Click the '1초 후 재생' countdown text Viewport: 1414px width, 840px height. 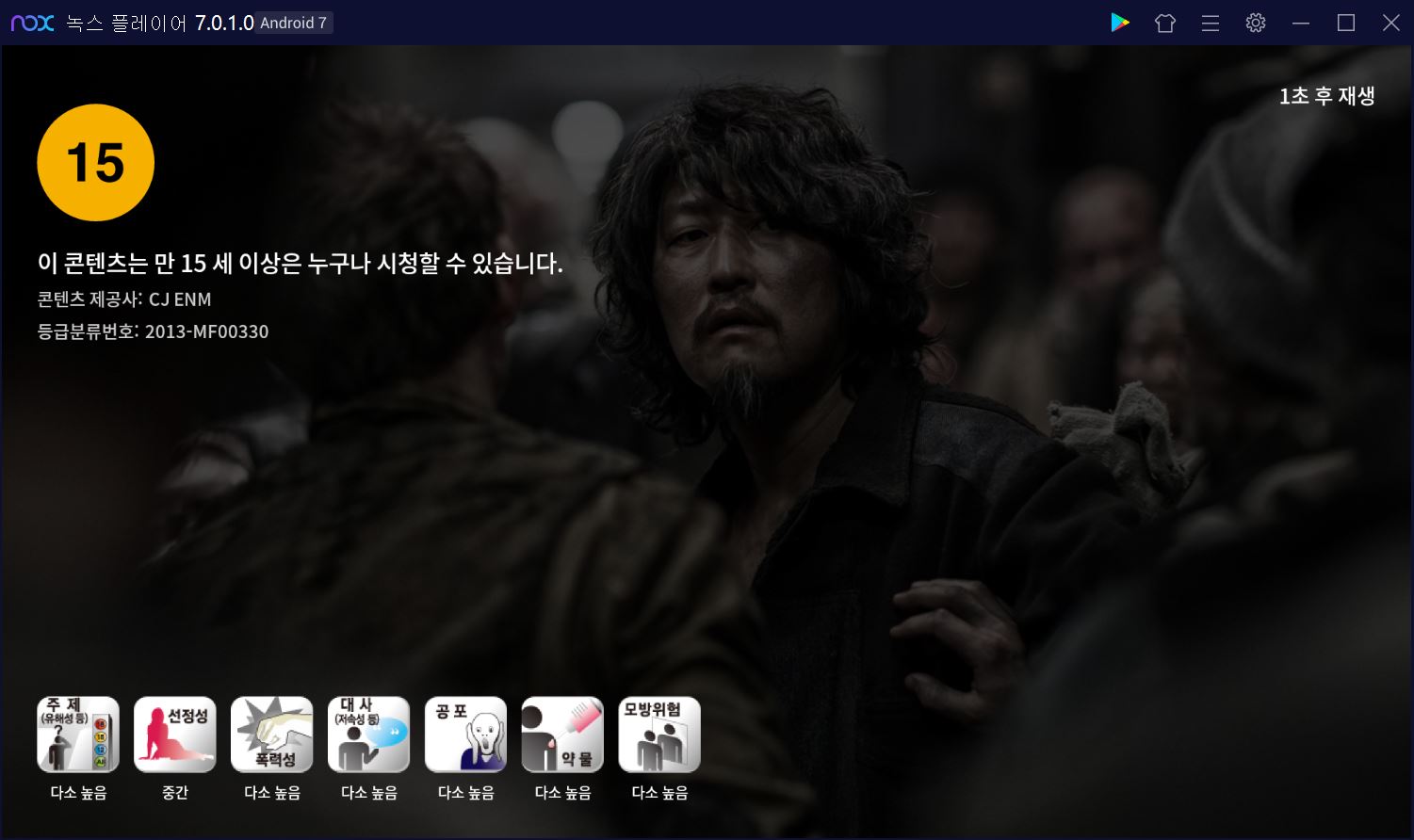click(x=1326, y=96)
